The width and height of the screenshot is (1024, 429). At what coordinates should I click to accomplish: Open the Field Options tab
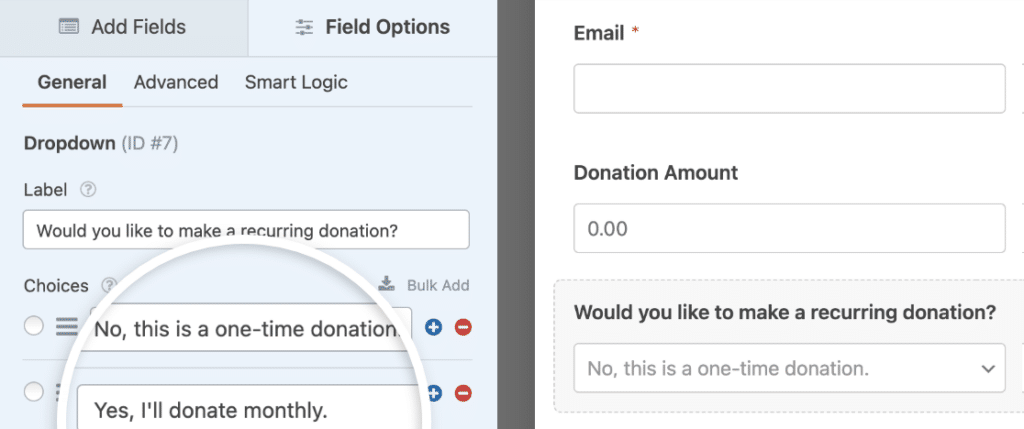click(x=372, y=27)
